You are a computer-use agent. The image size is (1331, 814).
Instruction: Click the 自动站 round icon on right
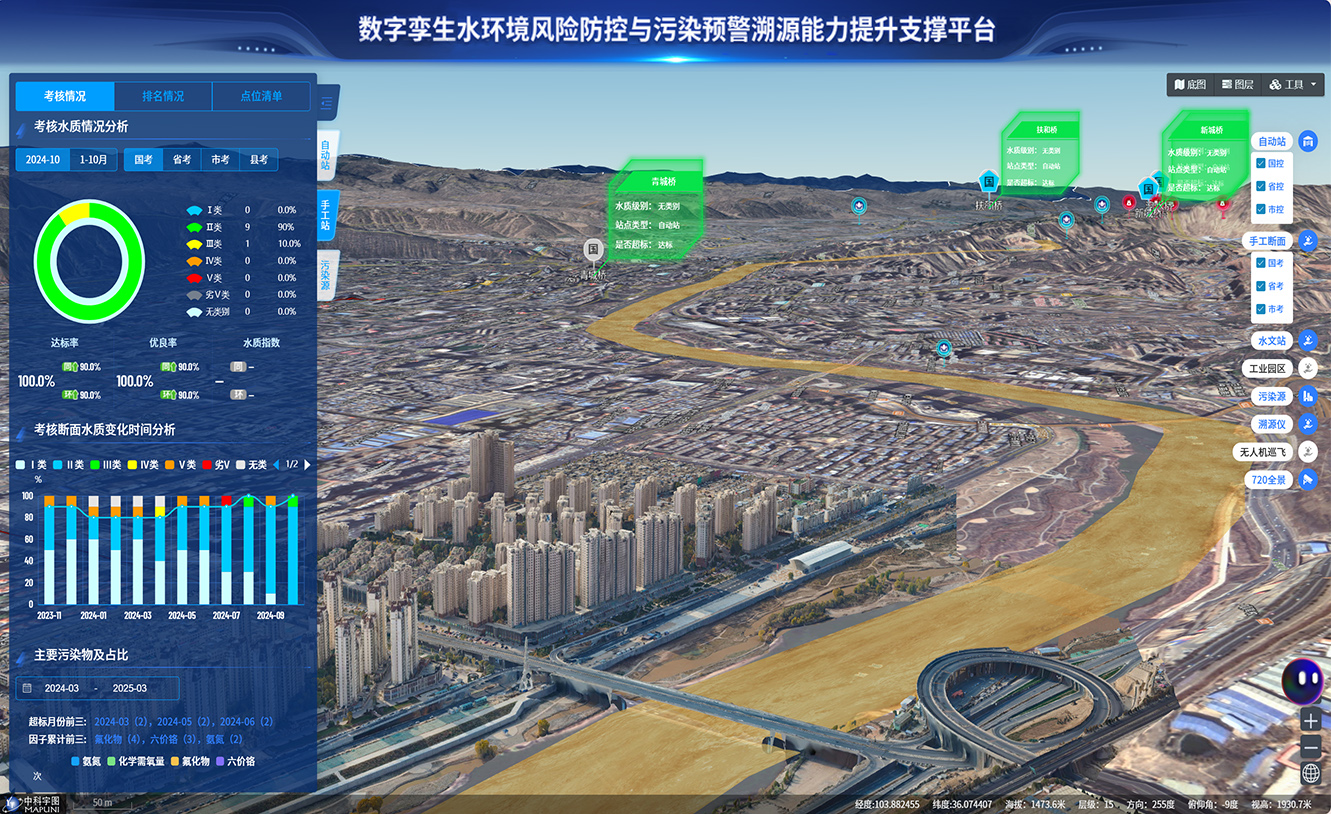click(x=1308, y=141)
